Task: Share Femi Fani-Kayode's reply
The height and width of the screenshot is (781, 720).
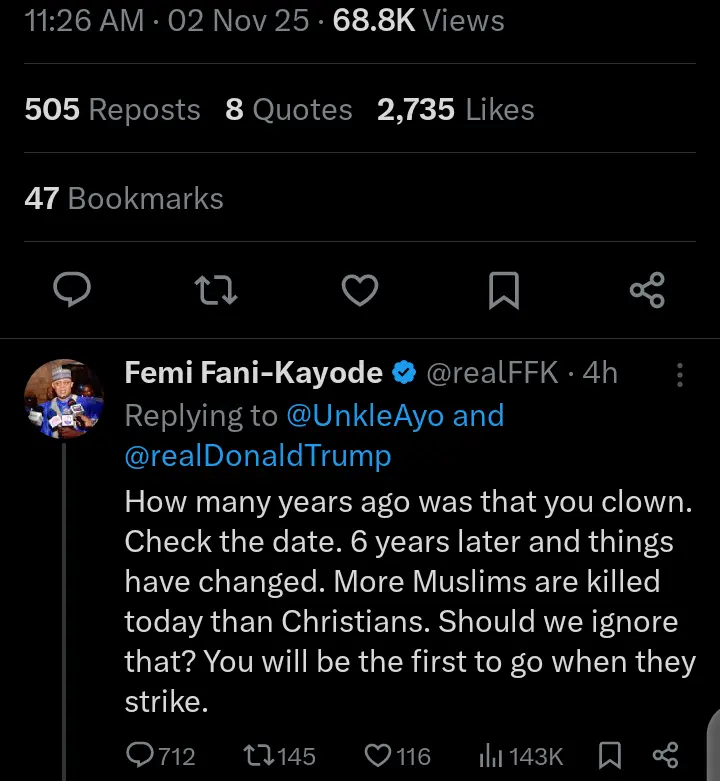Action: pyautogui.click(x=665, y=756)
